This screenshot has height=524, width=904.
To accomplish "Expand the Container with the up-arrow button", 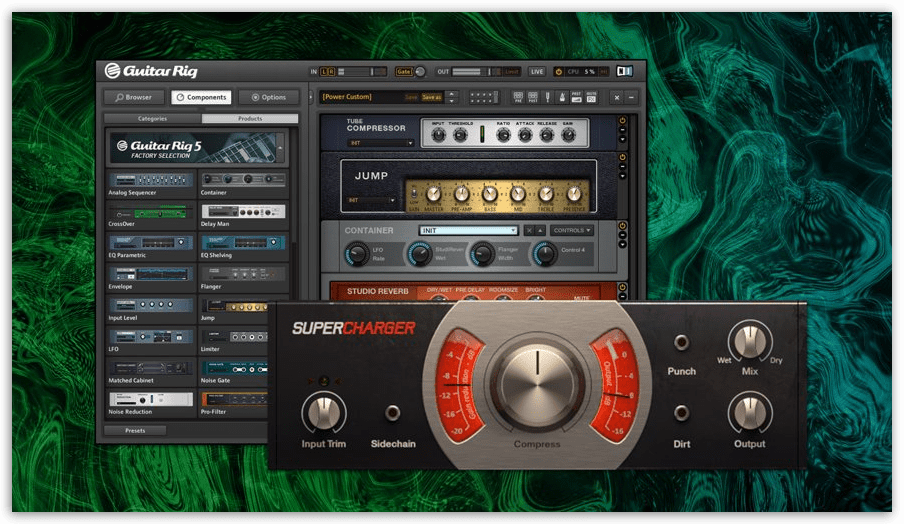I will [x=540, y=231].
